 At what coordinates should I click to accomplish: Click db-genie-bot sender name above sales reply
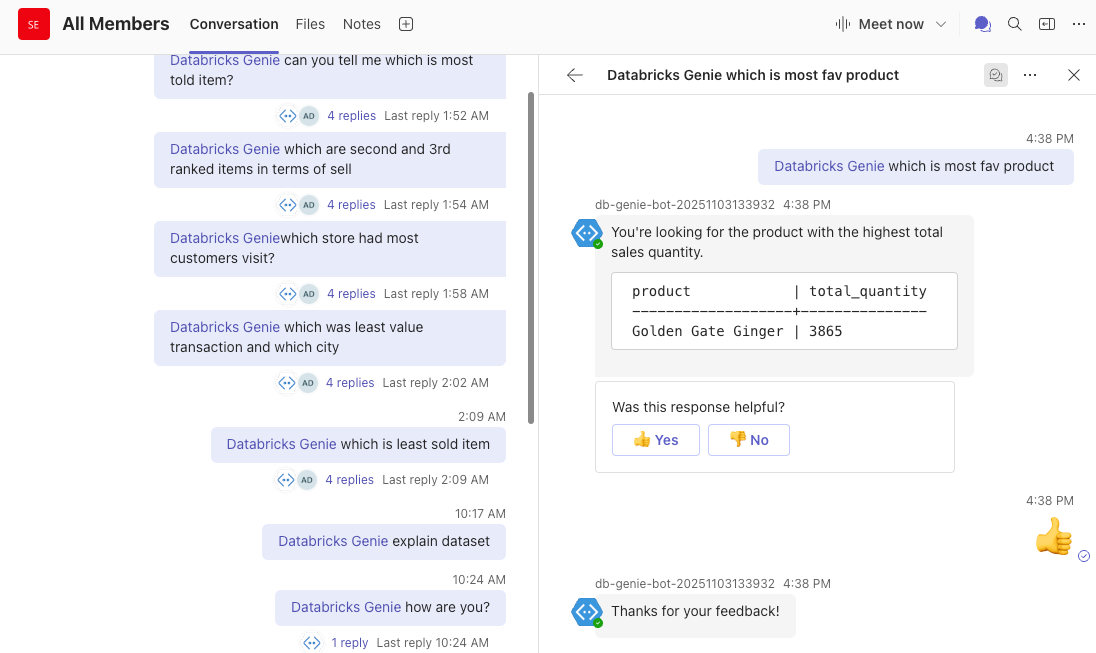[685, 205]
